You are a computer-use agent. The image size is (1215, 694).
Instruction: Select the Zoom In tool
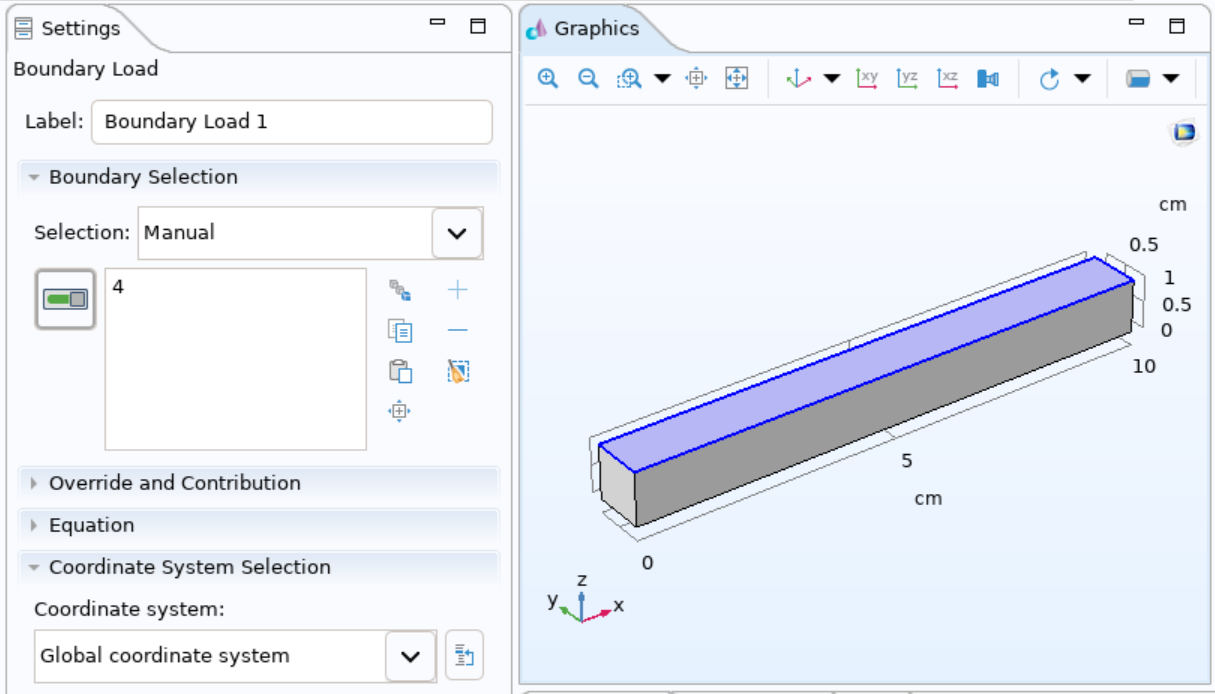(547, 77)
